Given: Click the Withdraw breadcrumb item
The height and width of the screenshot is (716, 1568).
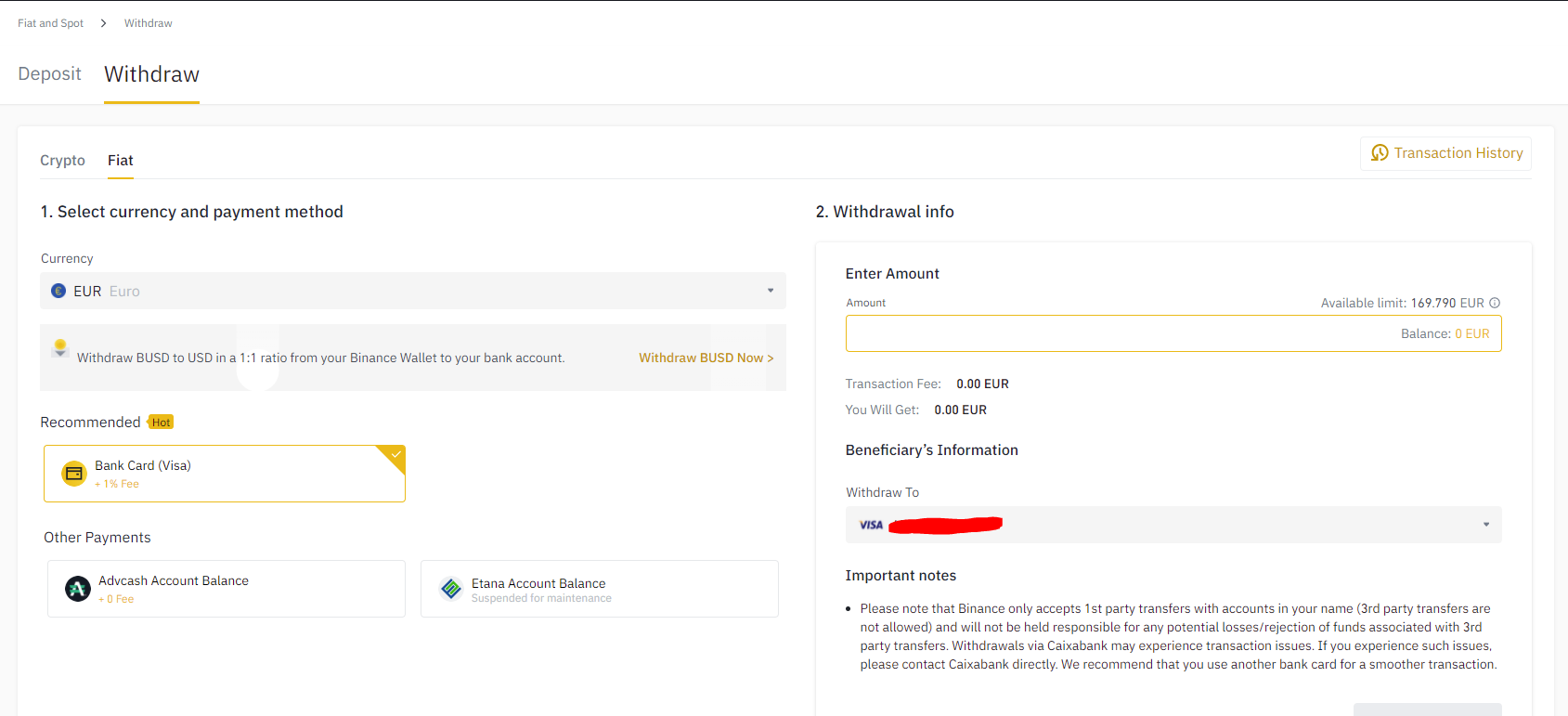Looking at the screenshot, I should (149, 23).
